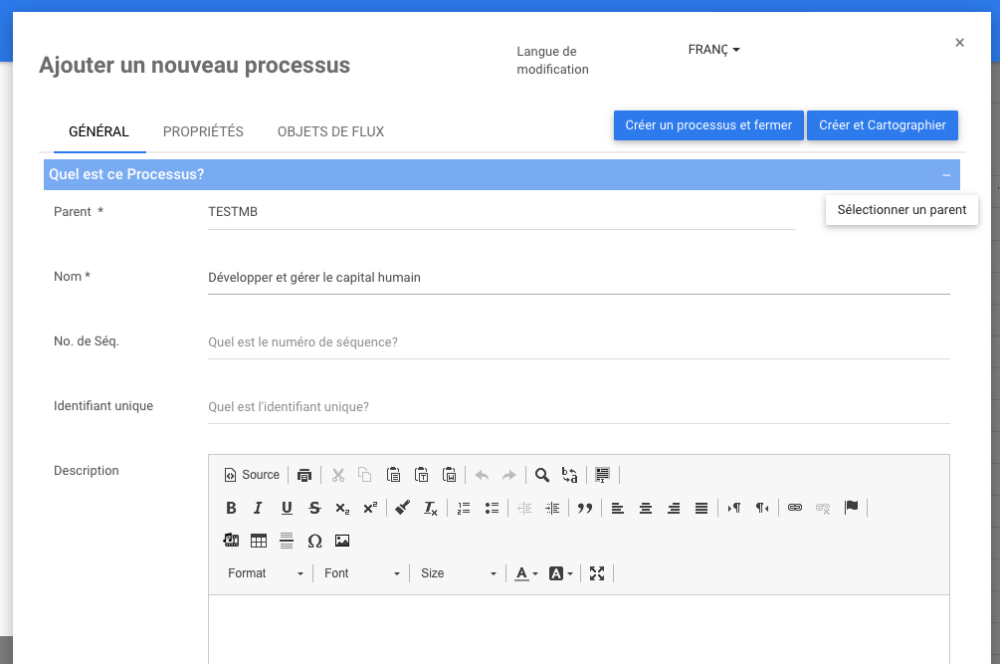The image size is (1000, 664).
Task: Click the Paste clipboard icon
Action: pos(393,475)
